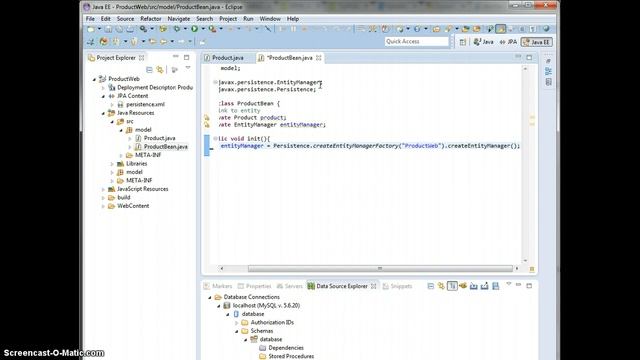
Task: Expand the Authorization IDs folder
Action: [x=237, y=322]
